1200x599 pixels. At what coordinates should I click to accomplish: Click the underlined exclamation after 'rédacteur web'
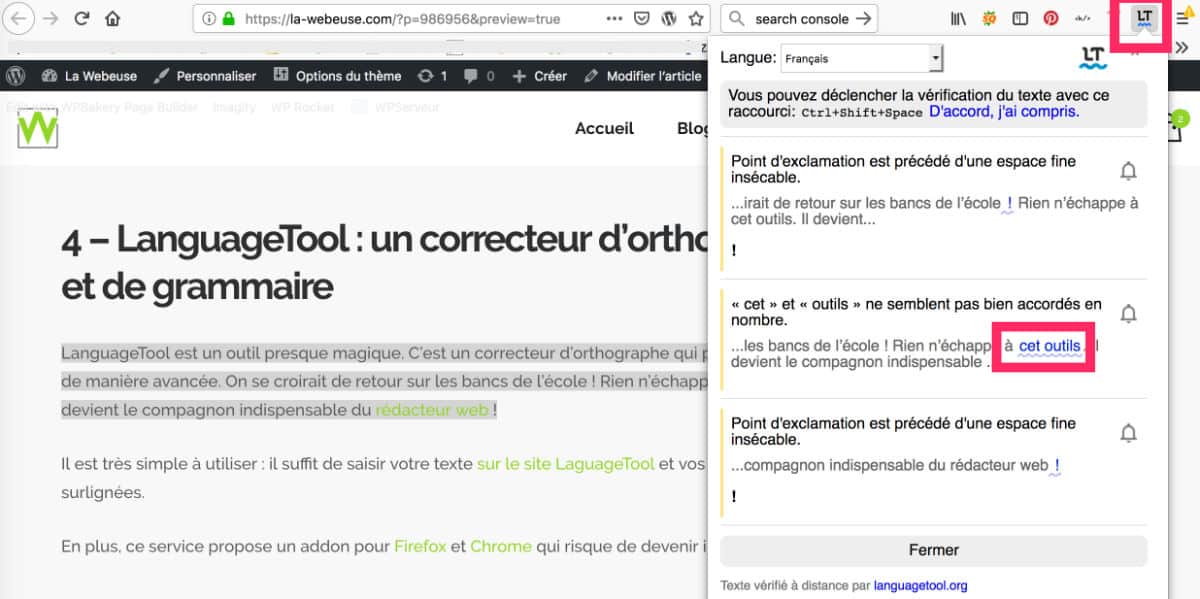(x=1057, y=465)
